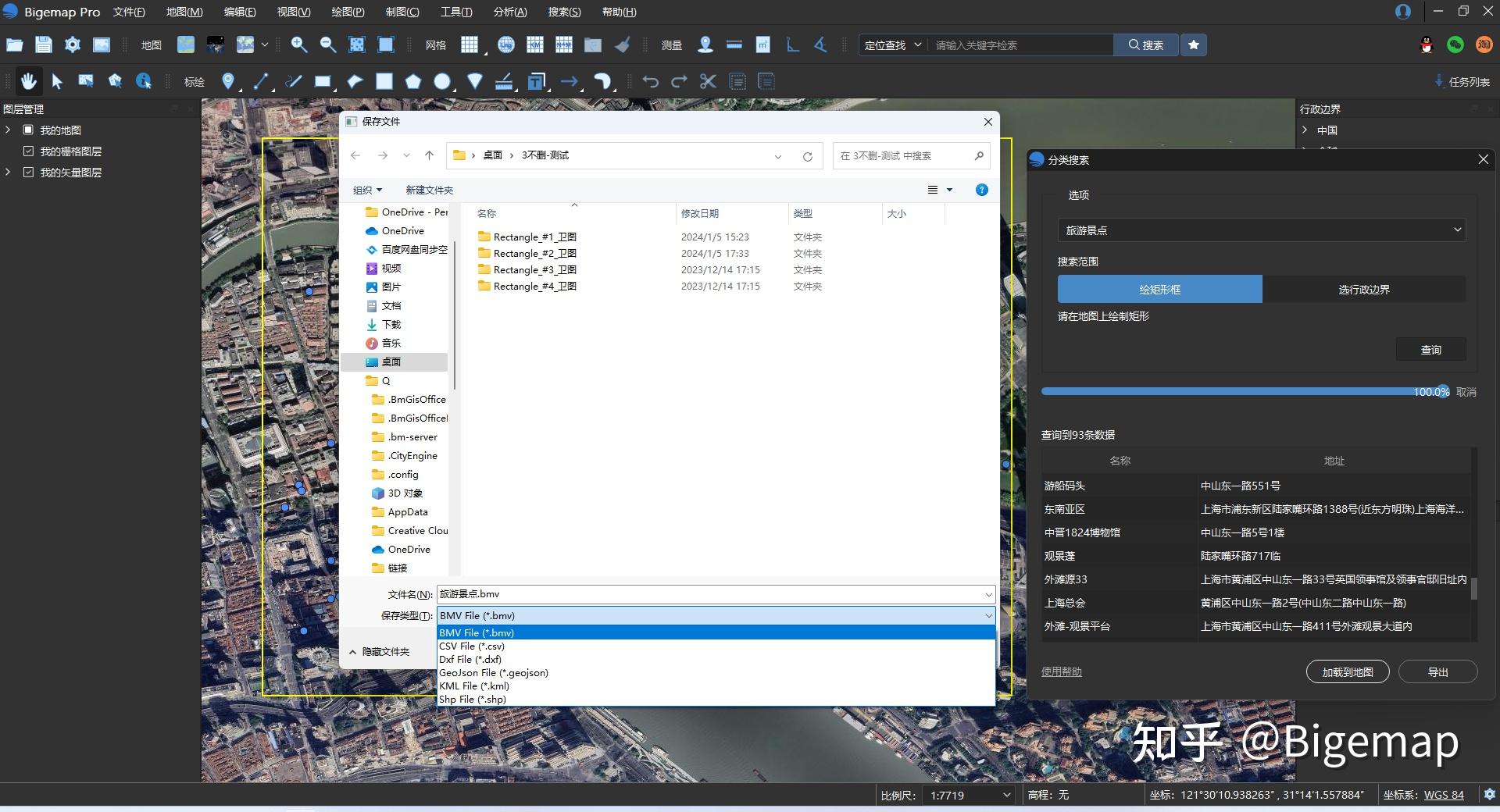Open the 旅游景点 category dropdown
This screenshot has height=812, width=1500.
(x=1261, y=230)
